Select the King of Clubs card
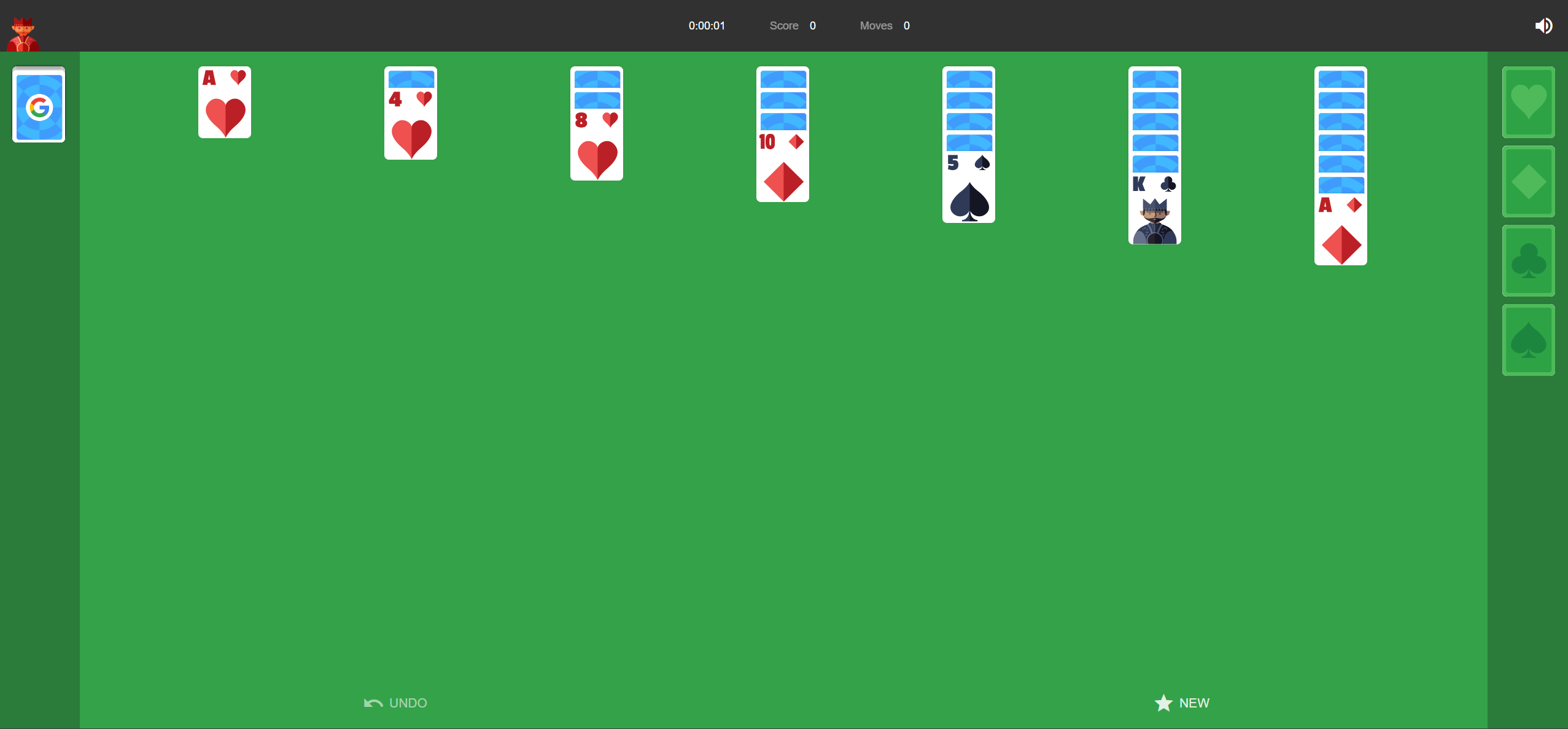 click(1154, 209)
